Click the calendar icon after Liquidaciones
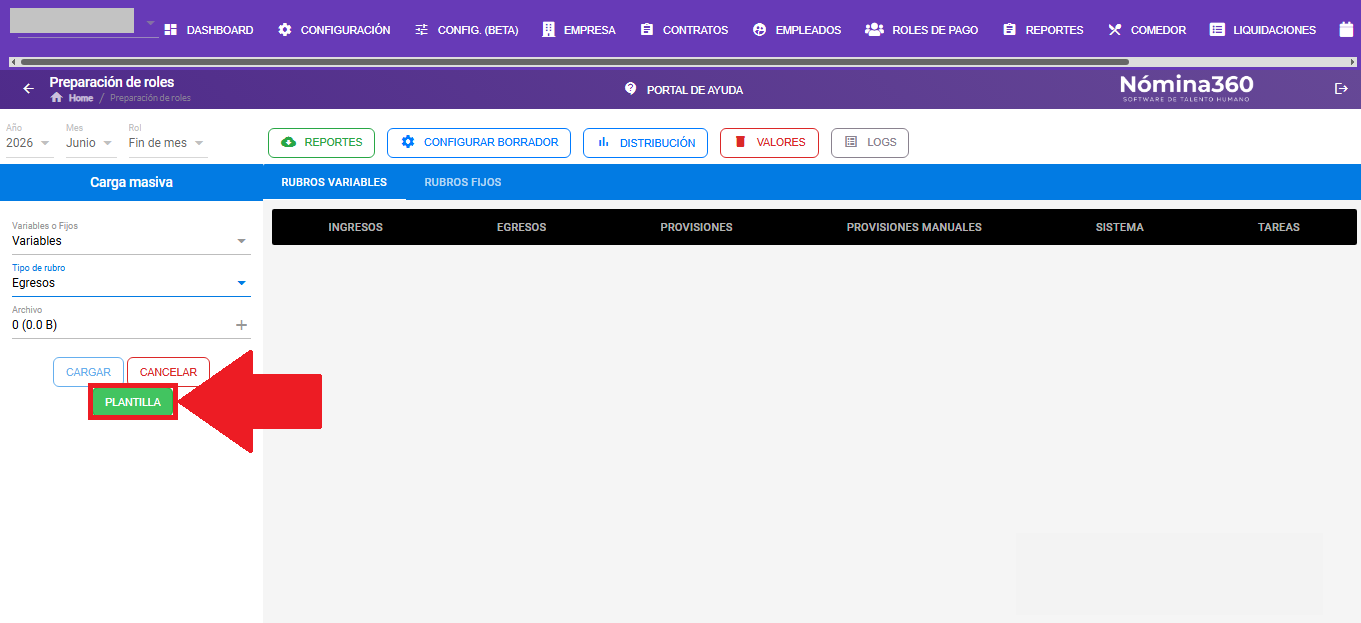Screen dimensions: 1361x623 coord(1345,30)
